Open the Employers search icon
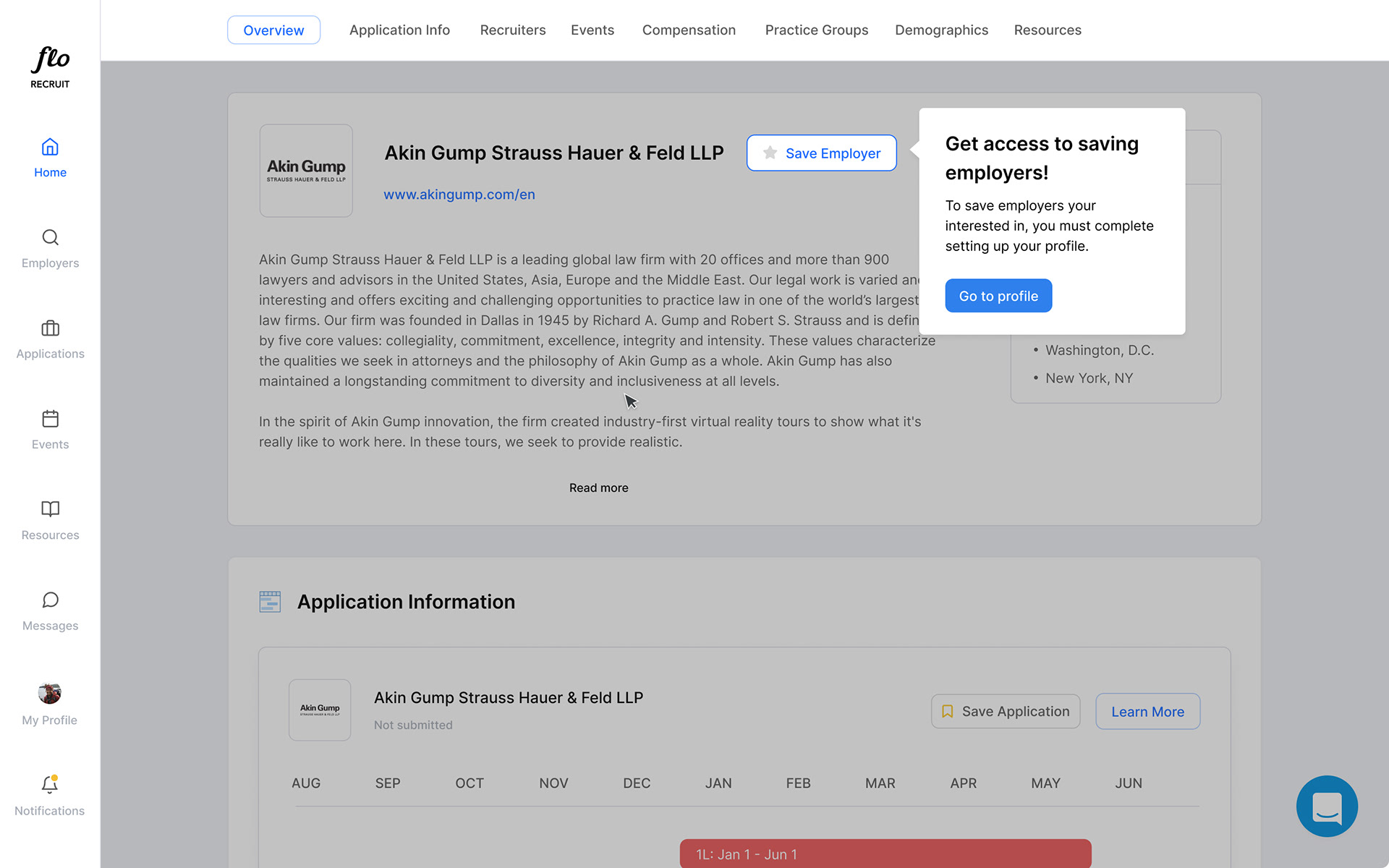1389x868 pixels. point(50,237)
